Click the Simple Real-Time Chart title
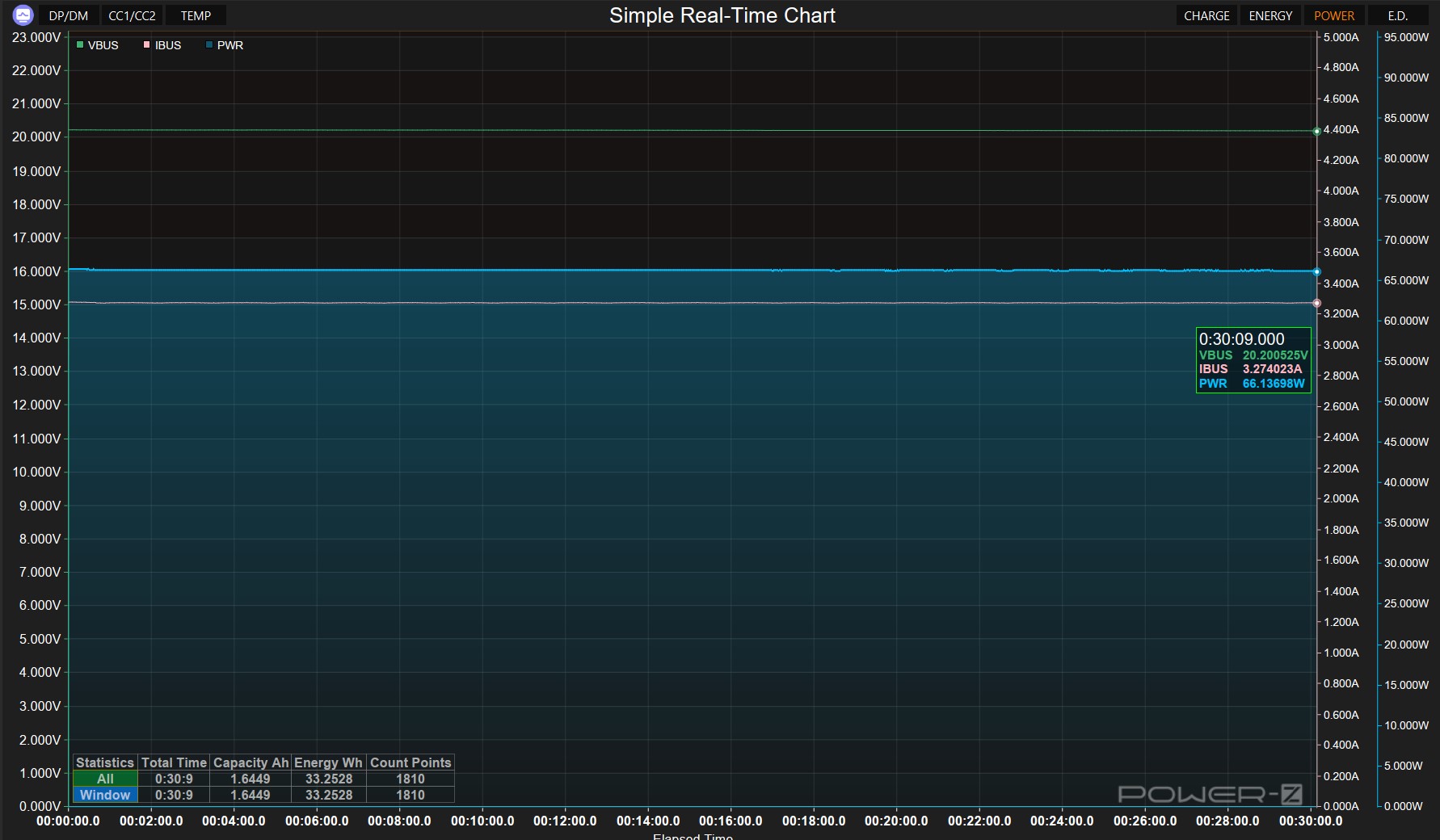This screenshot has width=1440, height=840. pyautogui.click(x=722, y=15)
